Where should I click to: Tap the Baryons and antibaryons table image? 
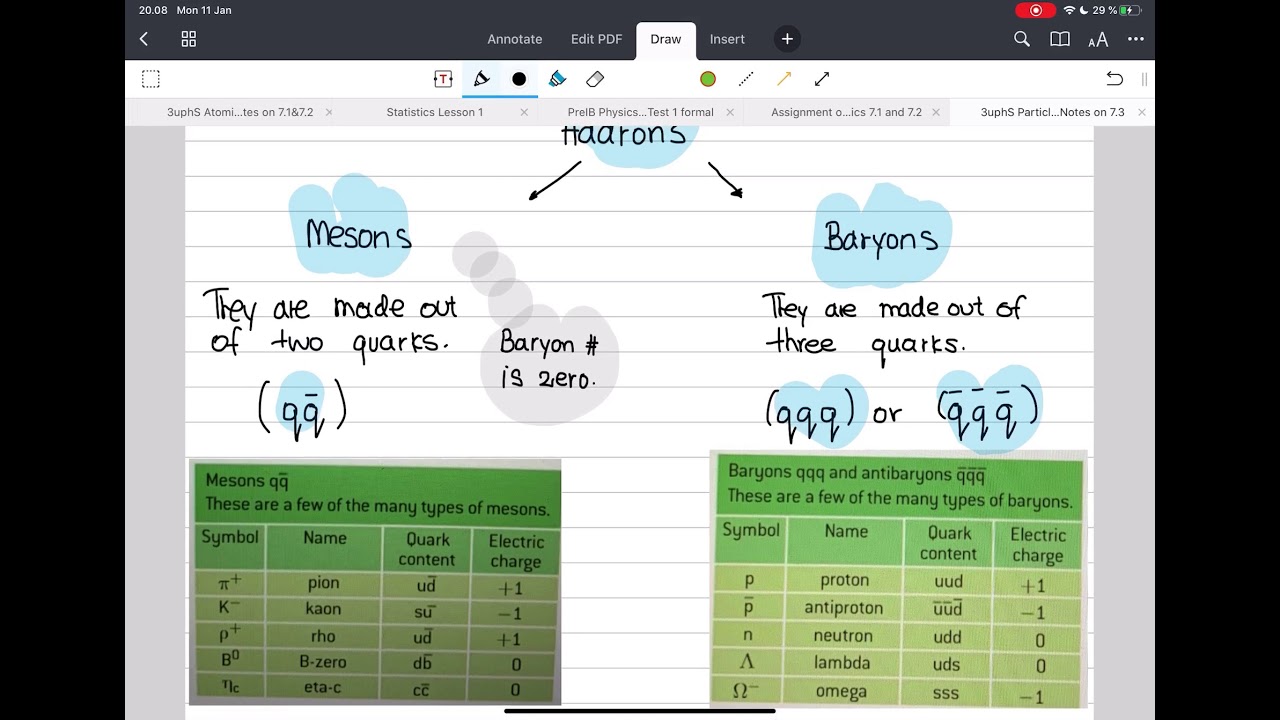tap(898, 580)
